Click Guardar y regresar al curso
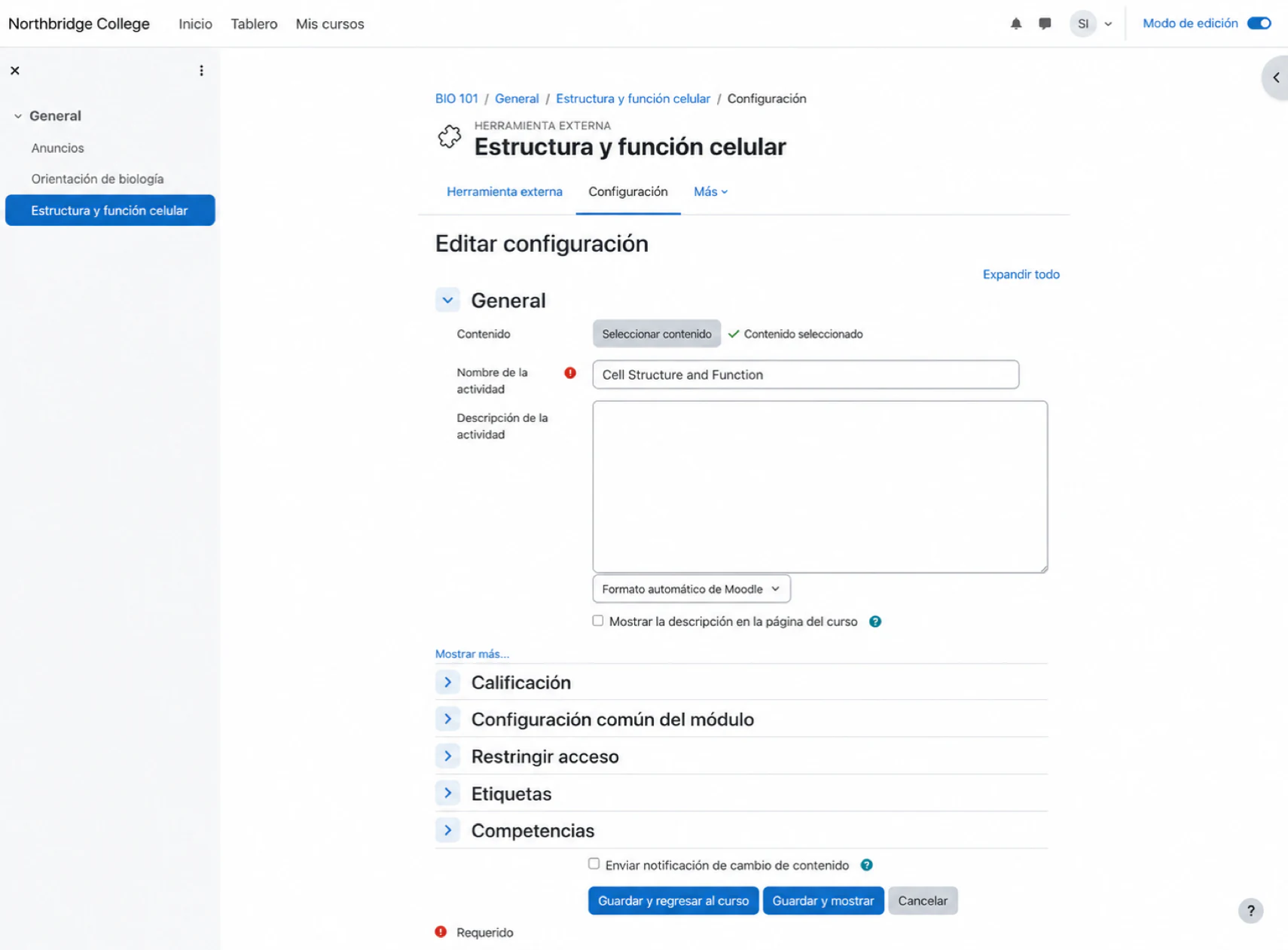 click(673, 900)
